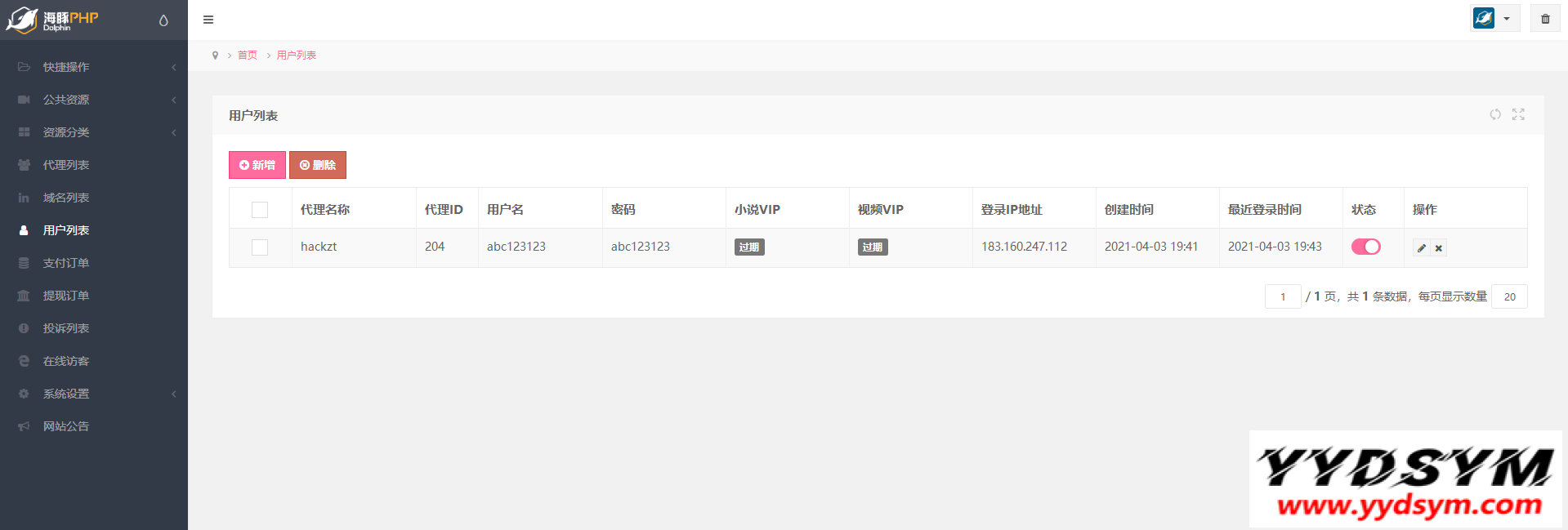The height and width of the screenshot is (530, 1568).
Task: Open the user avatar dropdown
Action: (x=1494, y=19)
